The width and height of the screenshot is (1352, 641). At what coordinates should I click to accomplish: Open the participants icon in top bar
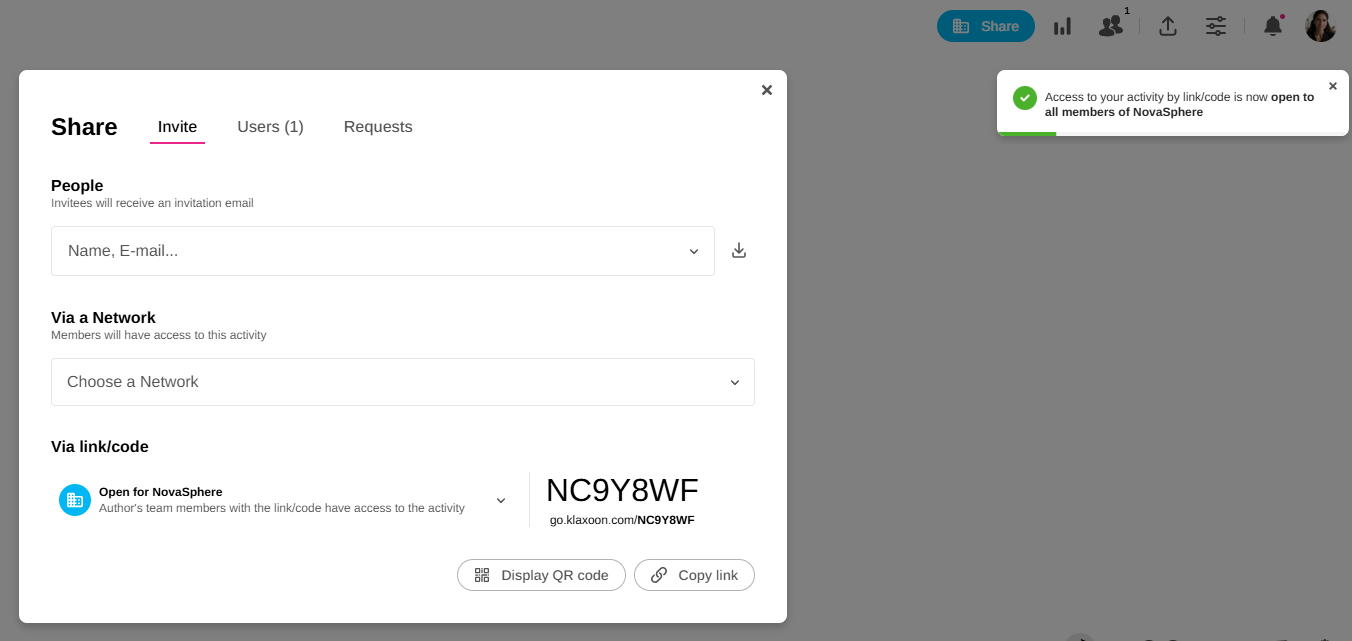point(1111,27)
